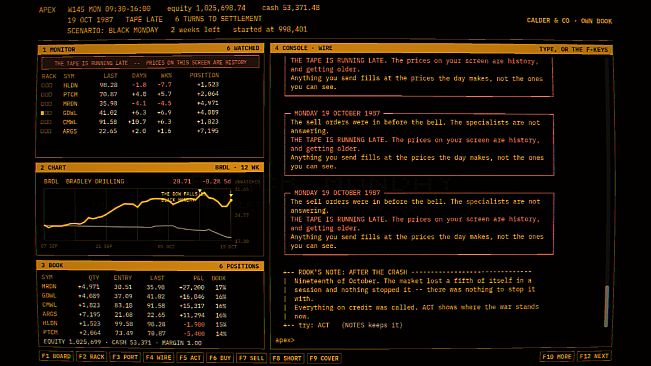
Task: Click the TYPE, OR THE F-KEYS hint
Action: (573, 49)
